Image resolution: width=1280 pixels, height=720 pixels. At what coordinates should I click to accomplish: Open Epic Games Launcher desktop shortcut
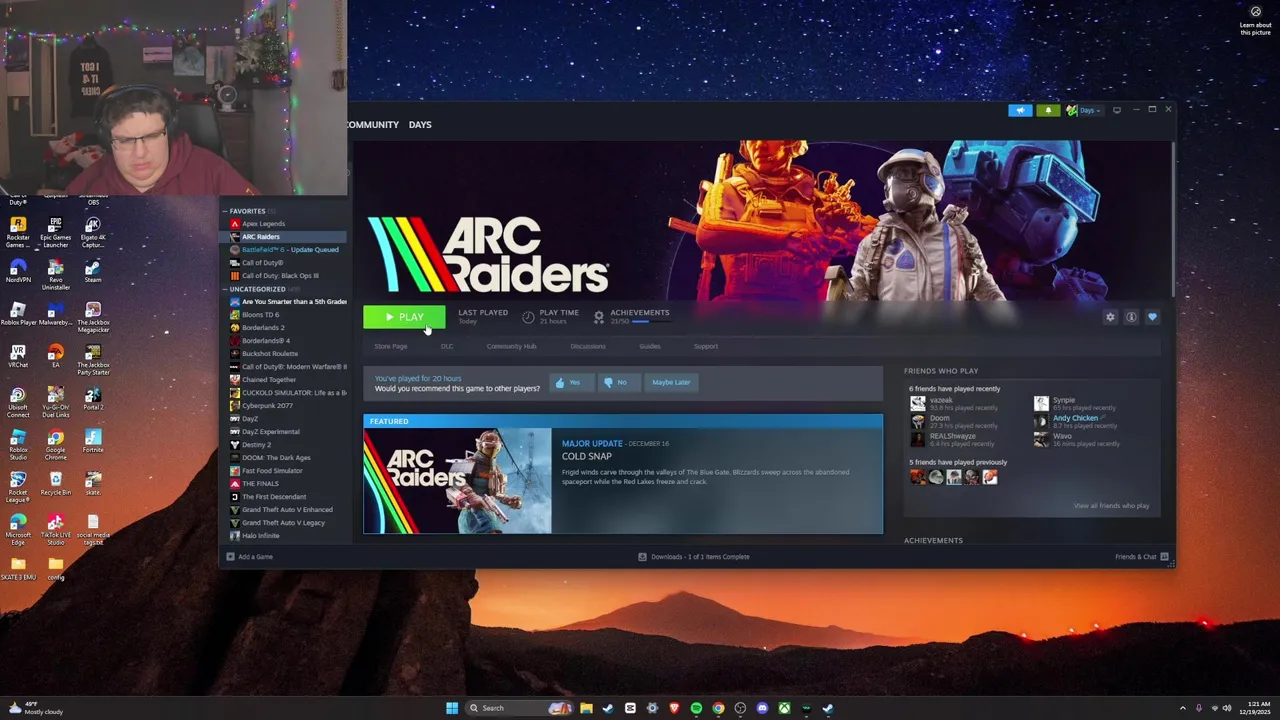tap(55, 232)
